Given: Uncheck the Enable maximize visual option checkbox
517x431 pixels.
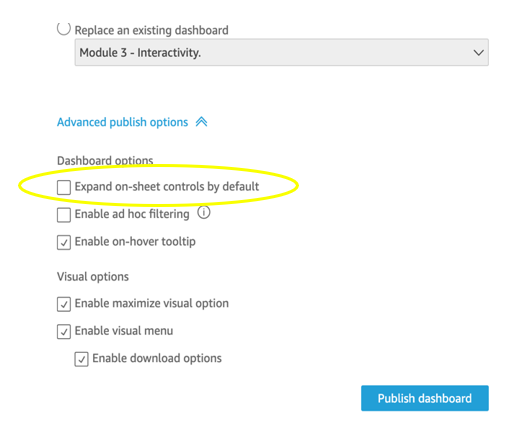Looking at the screenshot, I should [64, 304].
